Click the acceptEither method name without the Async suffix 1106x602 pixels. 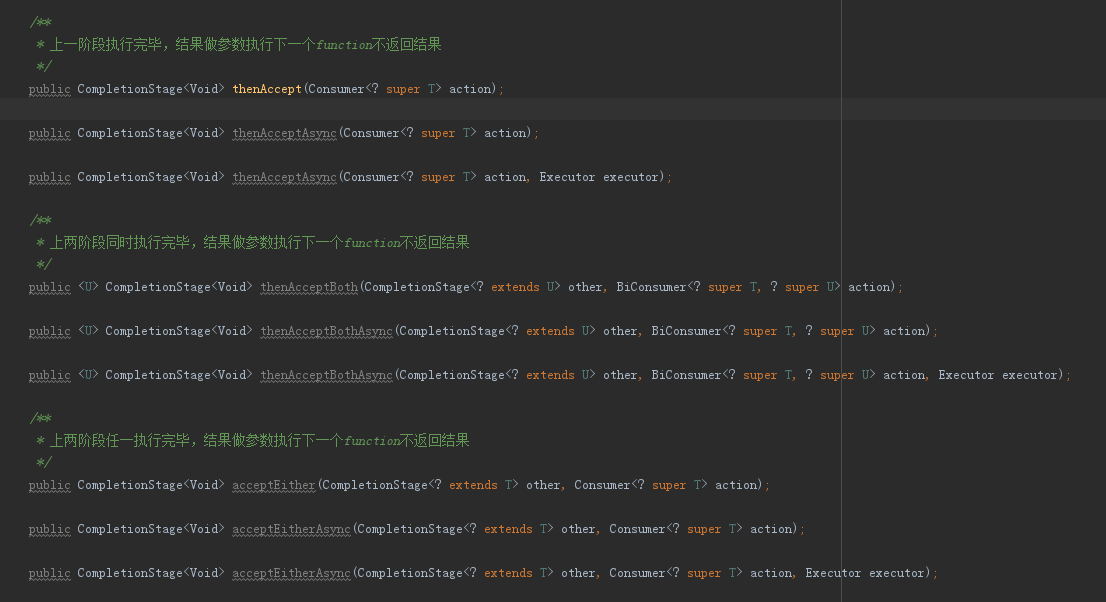[x=274, y=486]
